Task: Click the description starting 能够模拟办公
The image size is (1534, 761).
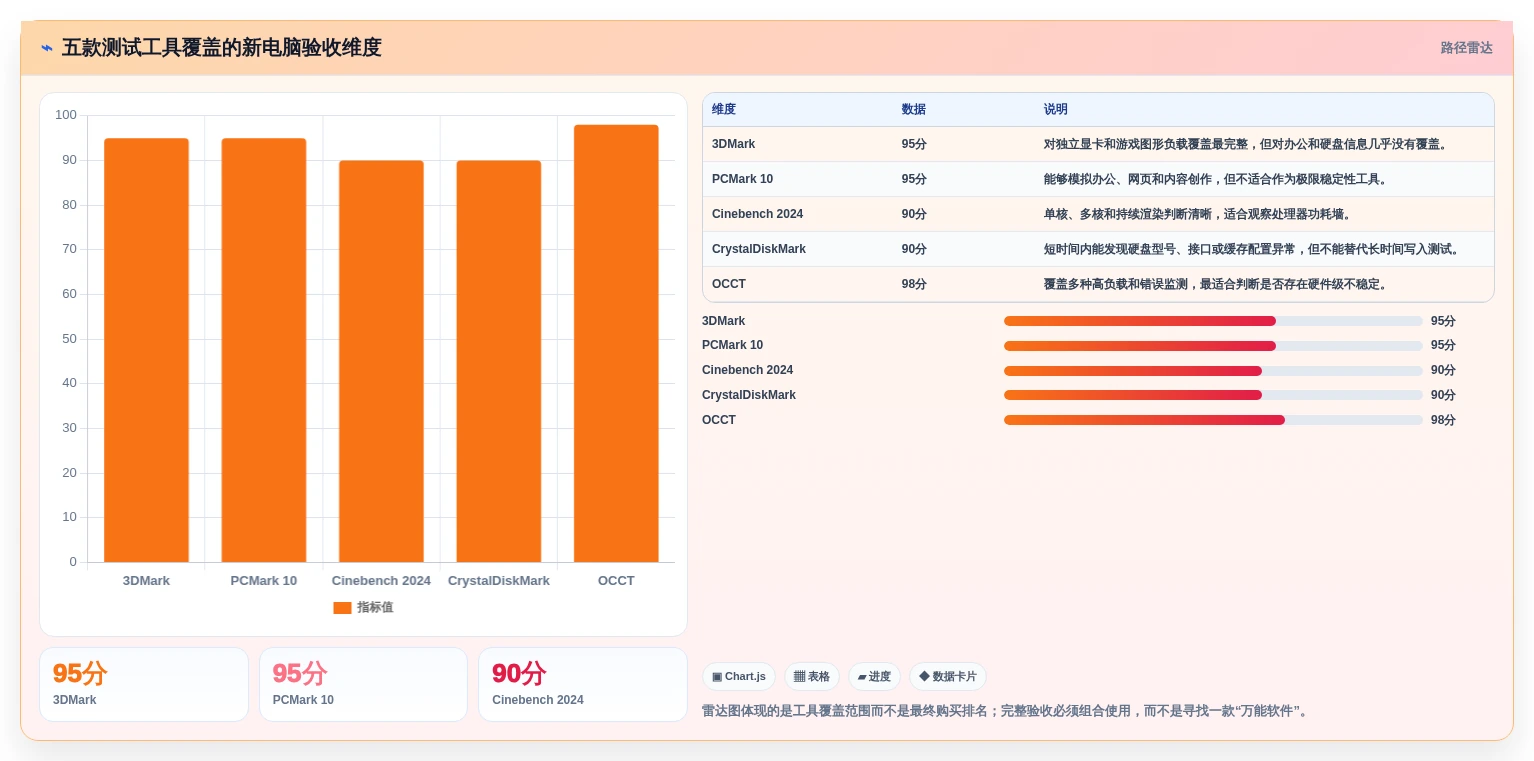Action: [1216, 179]
